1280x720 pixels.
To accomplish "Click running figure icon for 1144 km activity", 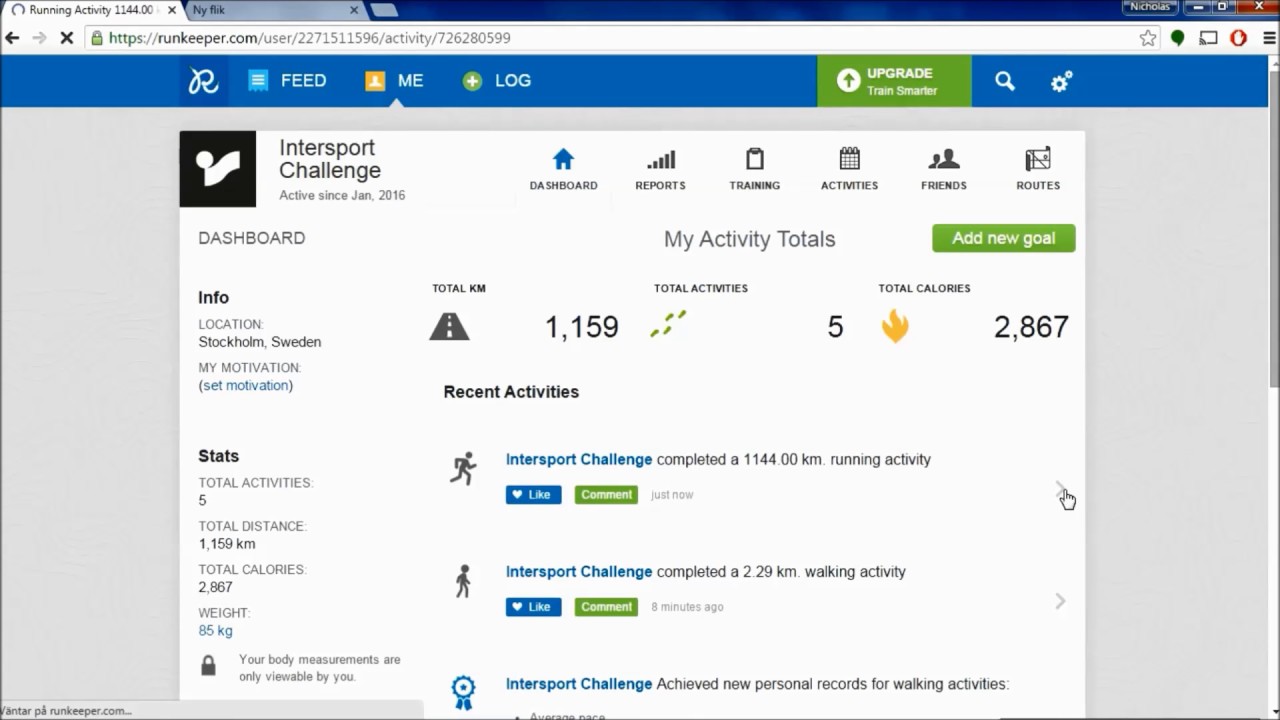I will (463, 469).
